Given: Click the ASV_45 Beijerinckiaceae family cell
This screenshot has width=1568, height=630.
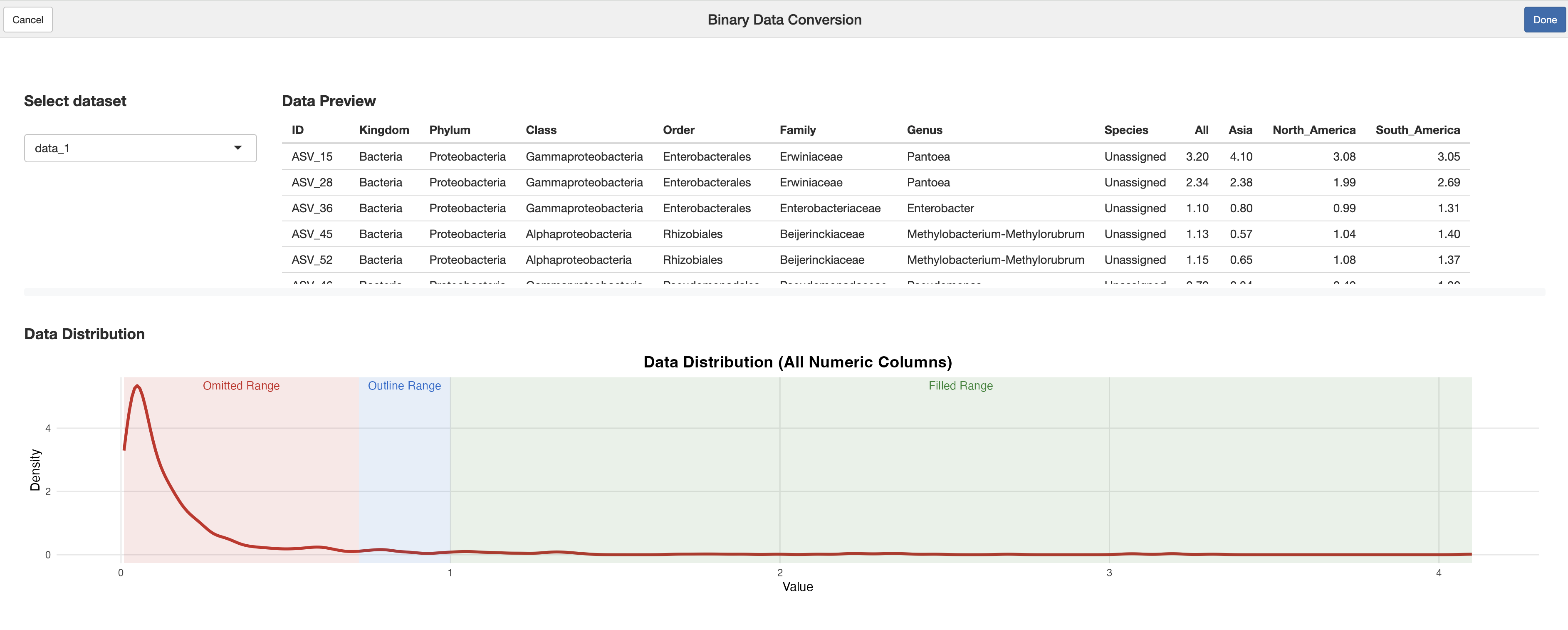Looking at the screenshot, I should click(822, 234).
